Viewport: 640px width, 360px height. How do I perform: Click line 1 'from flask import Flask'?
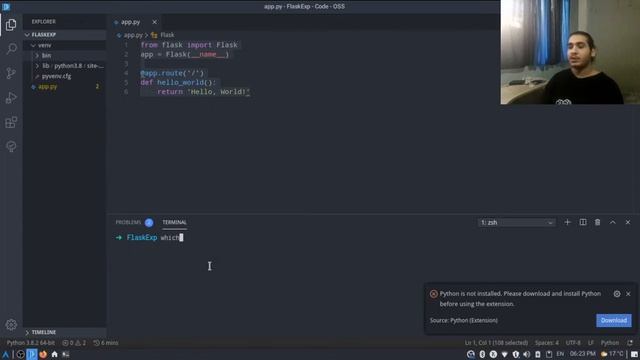189,45
